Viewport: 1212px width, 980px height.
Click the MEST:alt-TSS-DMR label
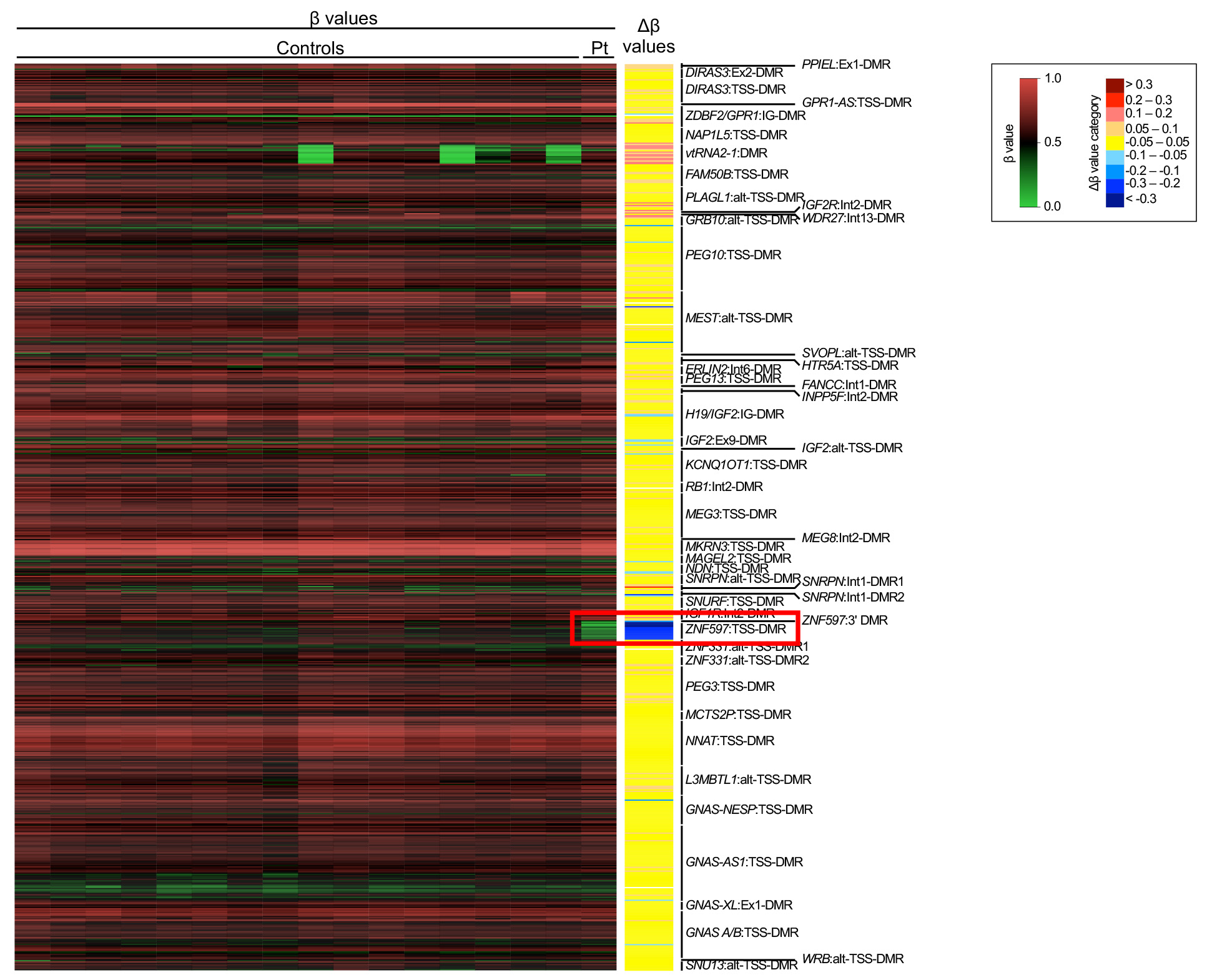(x=739, y=318)
